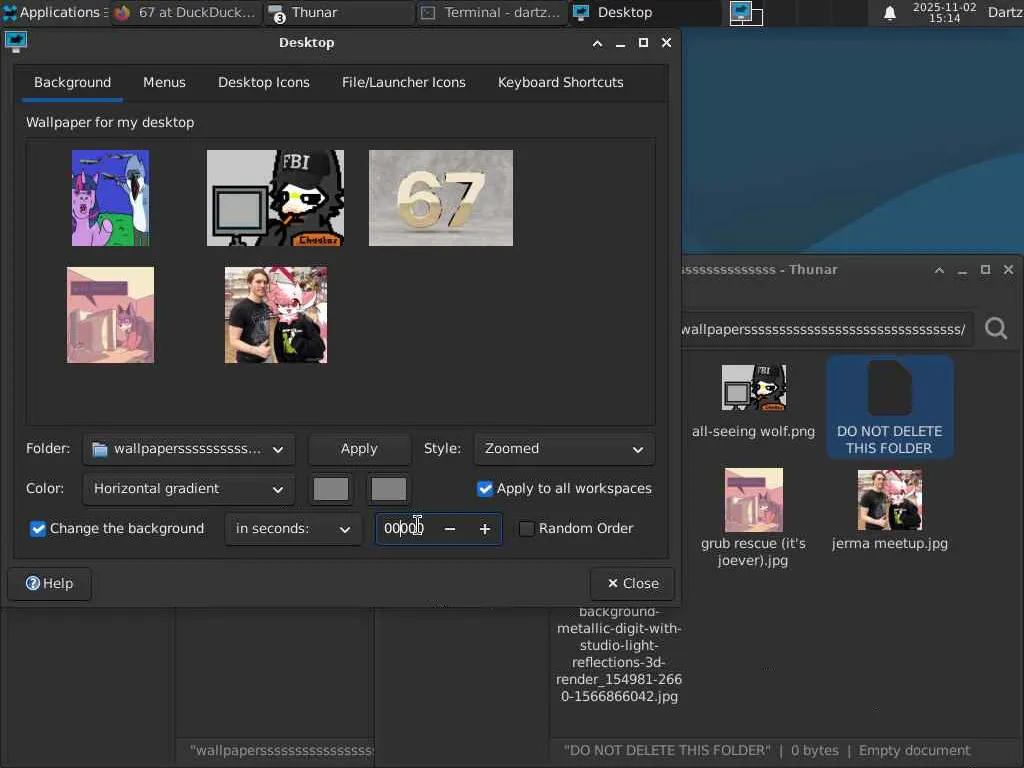Click the search icon in Thunar

[996, 328]
